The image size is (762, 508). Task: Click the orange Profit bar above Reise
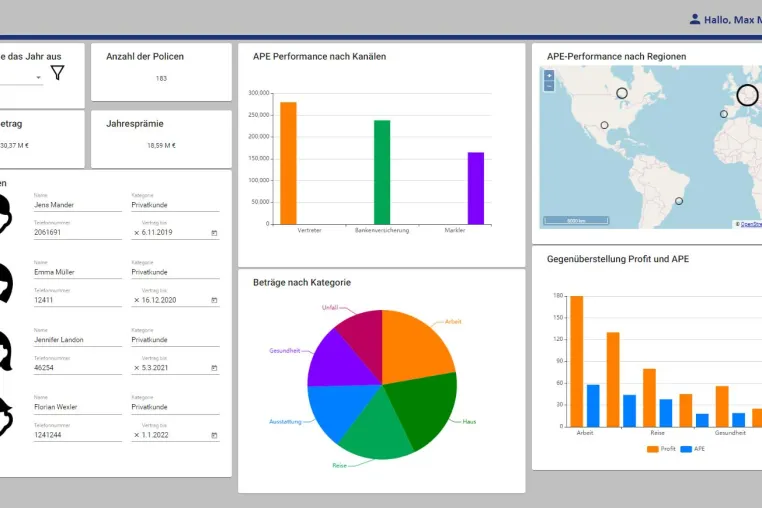pyautogui.click(x=649, y=398)
